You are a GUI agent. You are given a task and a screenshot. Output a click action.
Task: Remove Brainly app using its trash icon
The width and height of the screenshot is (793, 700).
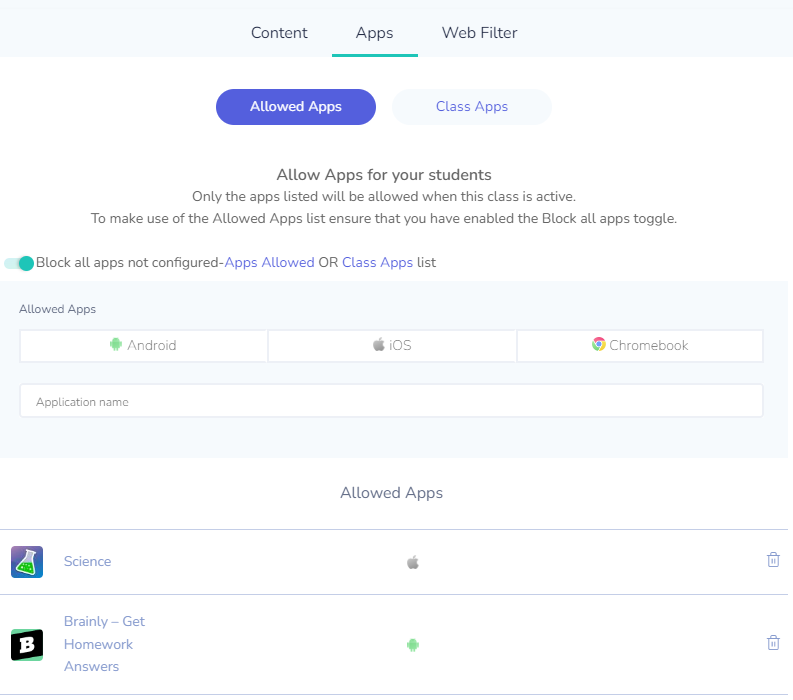coord(773,643)
